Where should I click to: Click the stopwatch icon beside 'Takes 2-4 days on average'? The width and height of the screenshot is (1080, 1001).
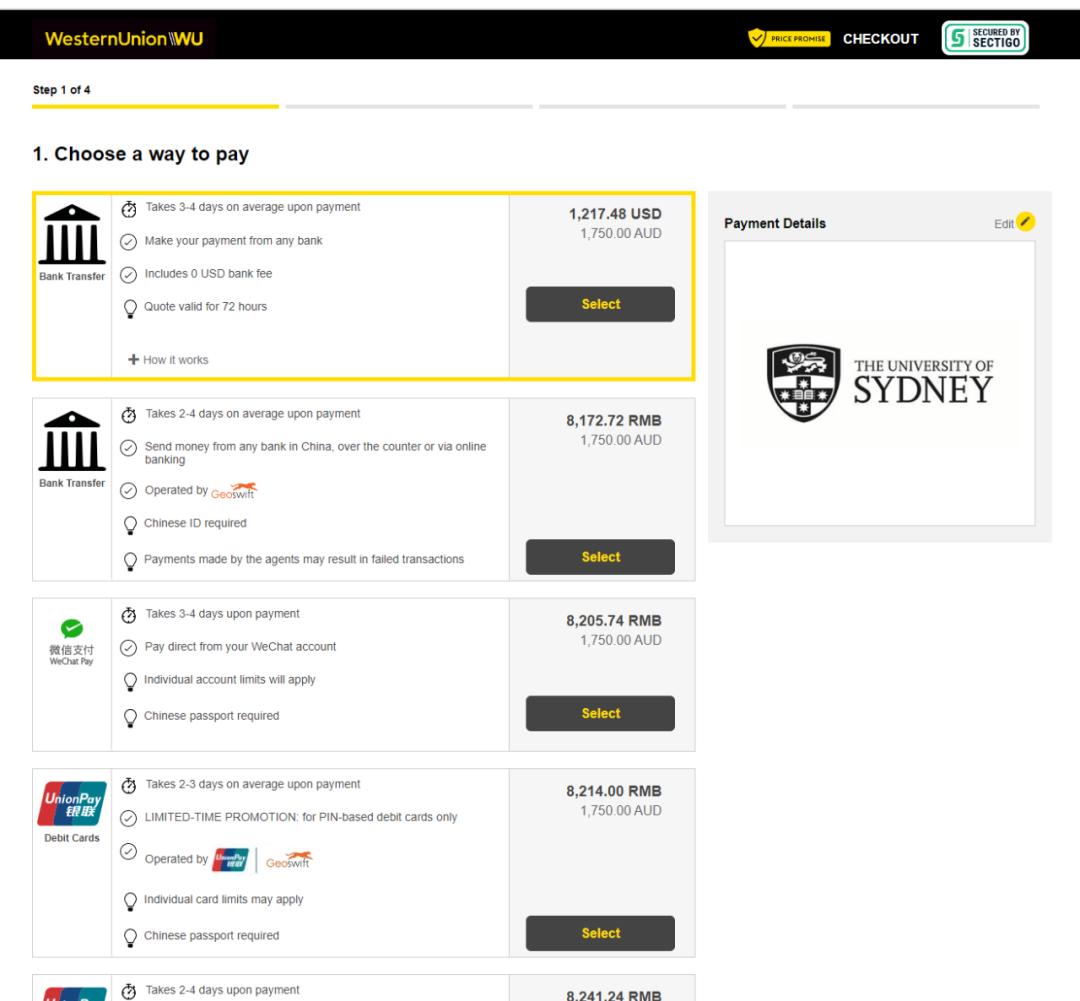(129, 415)
